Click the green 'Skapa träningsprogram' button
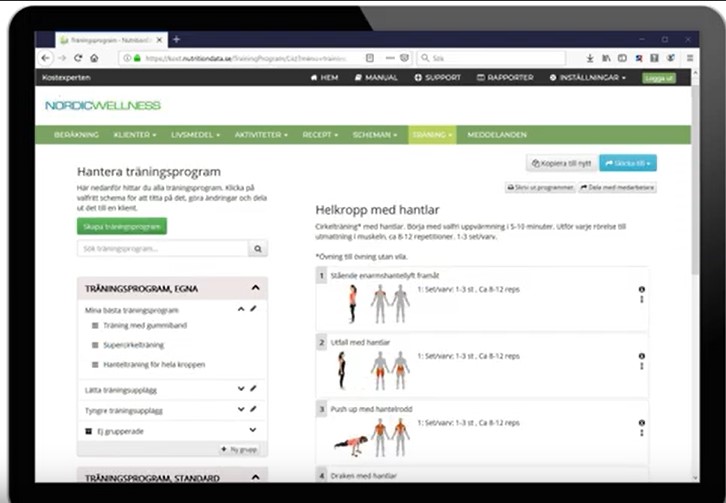 coord(121,226)
